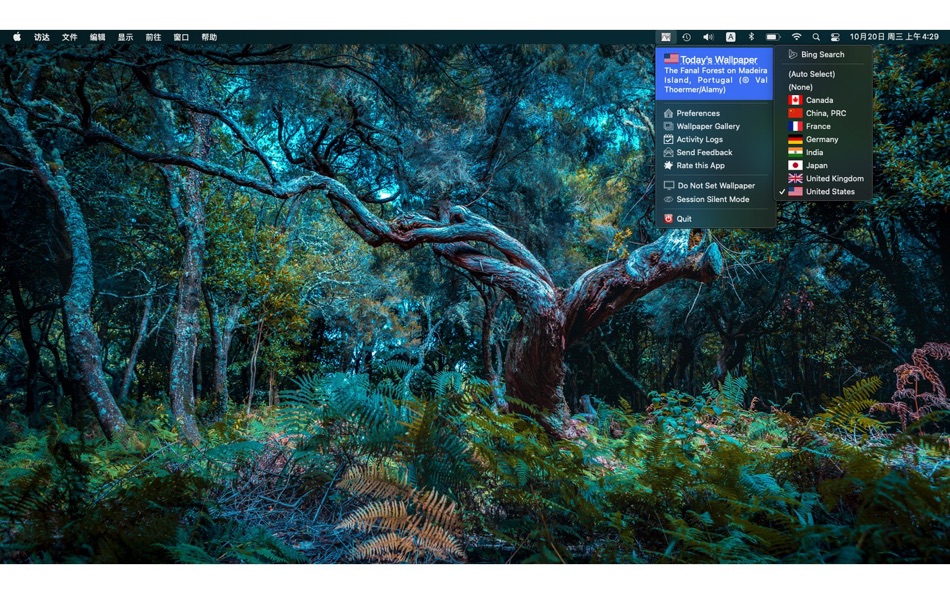Open the Apple menu
Viewport: 950px width, 594px height.
click(x=17, y=37)
